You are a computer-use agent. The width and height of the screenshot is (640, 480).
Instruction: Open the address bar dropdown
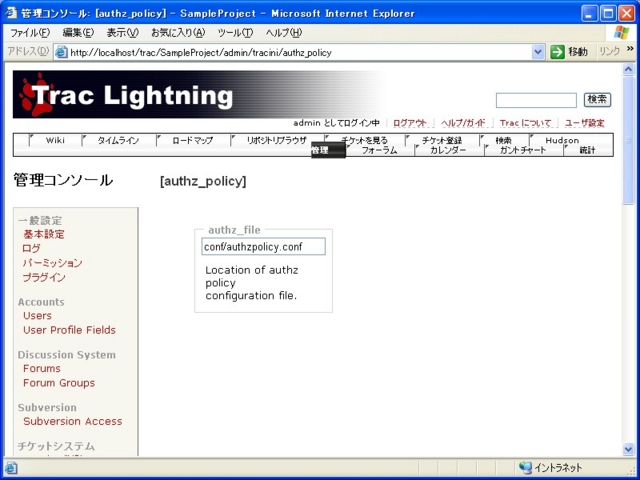(538, 52)
